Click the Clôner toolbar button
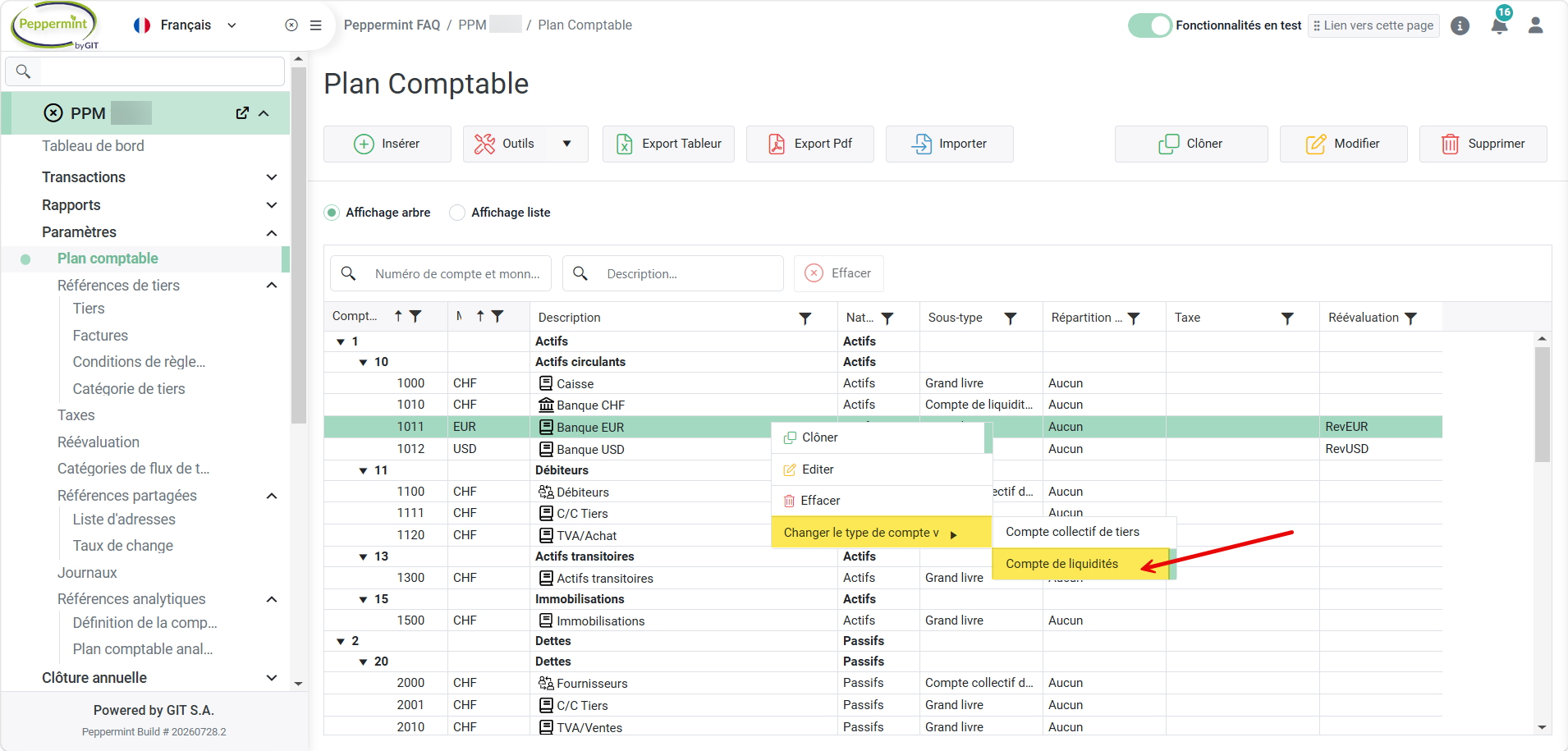This screenshot has width=1568, height=751. click(x=1191, y=144)
